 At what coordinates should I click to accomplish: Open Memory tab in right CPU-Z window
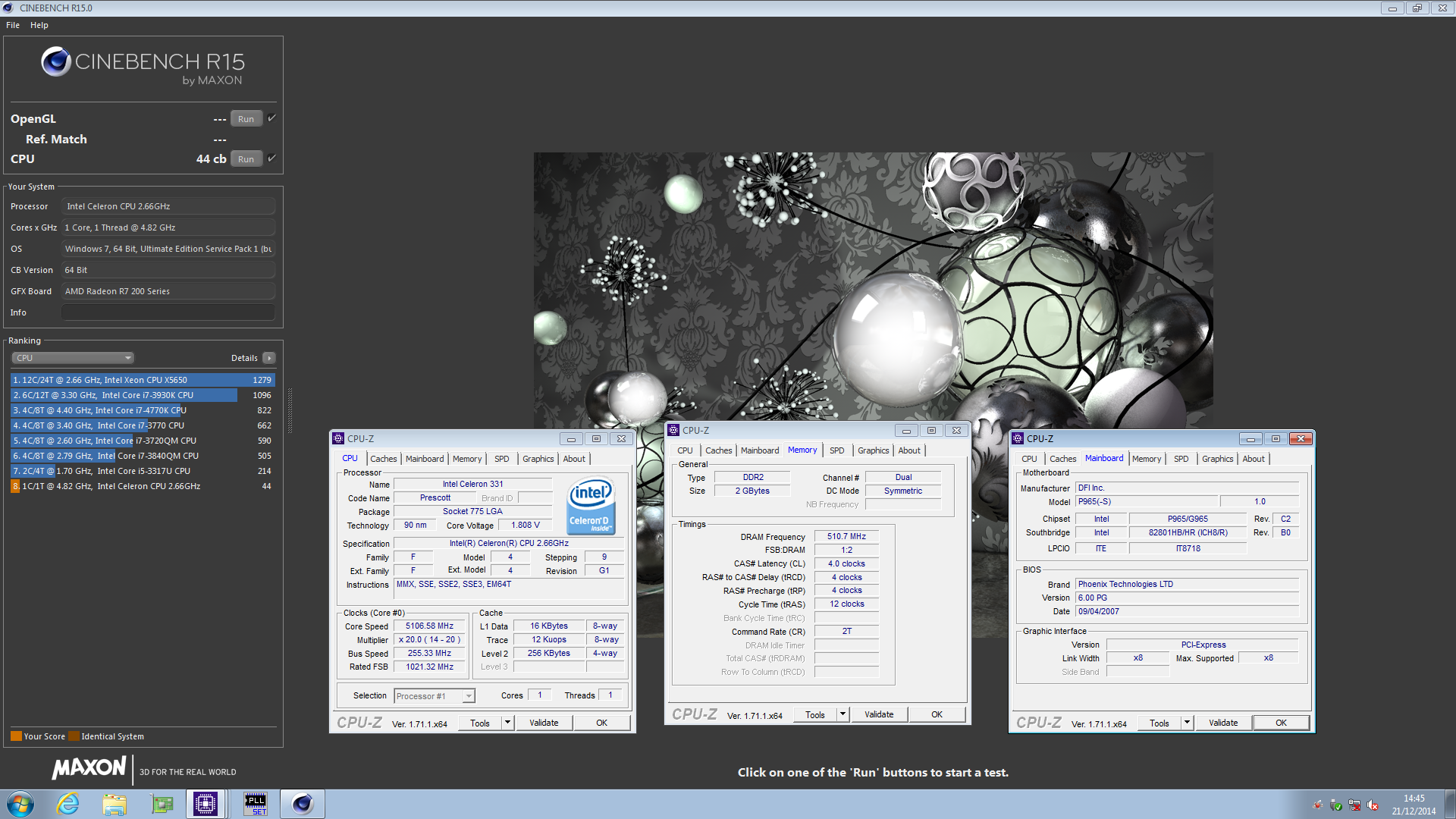pyautogui.click(x=1146, y=459)
